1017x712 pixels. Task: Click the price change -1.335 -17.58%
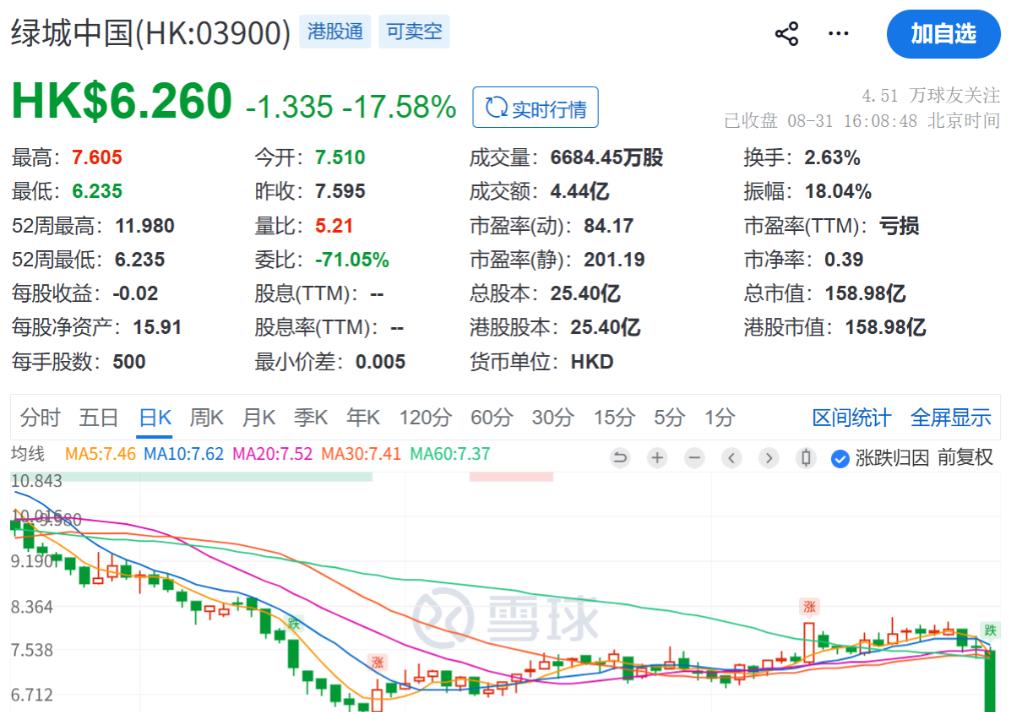point(351,107)
